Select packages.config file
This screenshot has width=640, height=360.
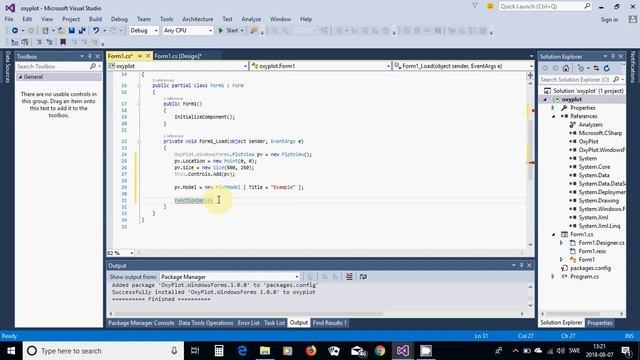pyautogui.click(x=590, y=268)
